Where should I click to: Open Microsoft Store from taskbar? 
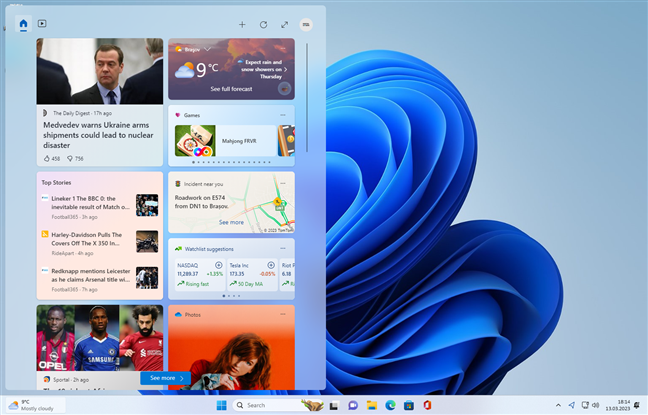pos(409,405)
